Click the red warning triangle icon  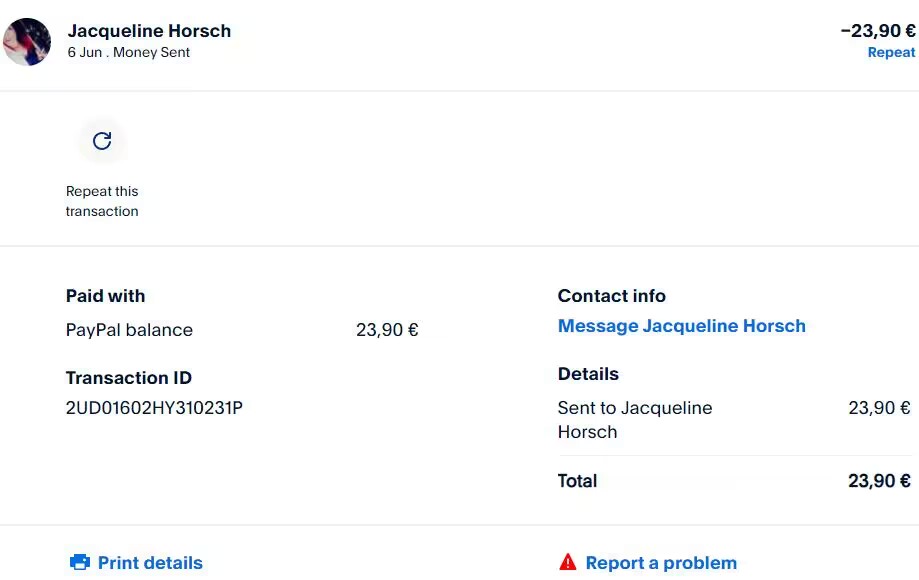[x=568, y=563]
